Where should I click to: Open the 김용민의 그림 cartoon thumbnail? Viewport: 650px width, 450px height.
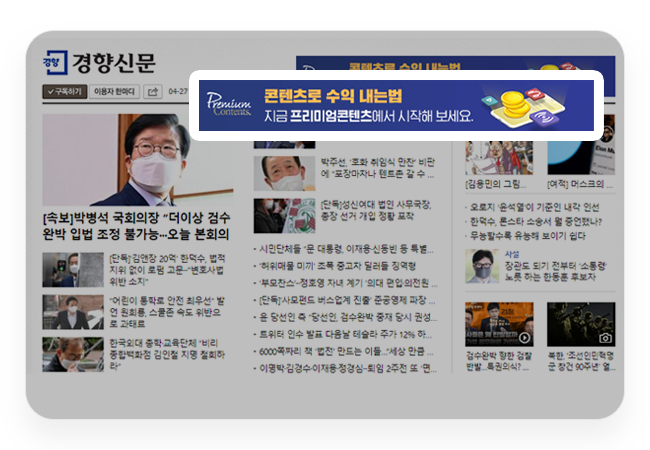click(x=499, y=157)
